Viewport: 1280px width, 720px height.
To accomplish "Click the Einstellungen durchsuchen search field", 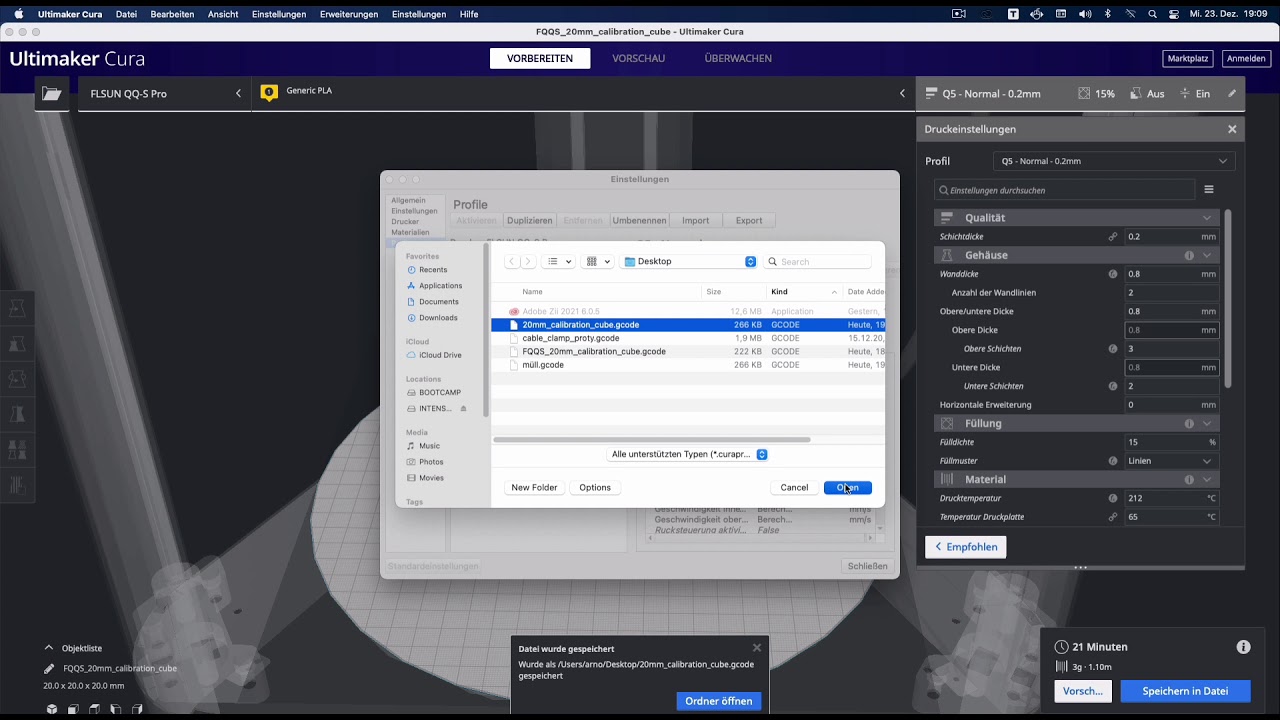I will 1065,190.
